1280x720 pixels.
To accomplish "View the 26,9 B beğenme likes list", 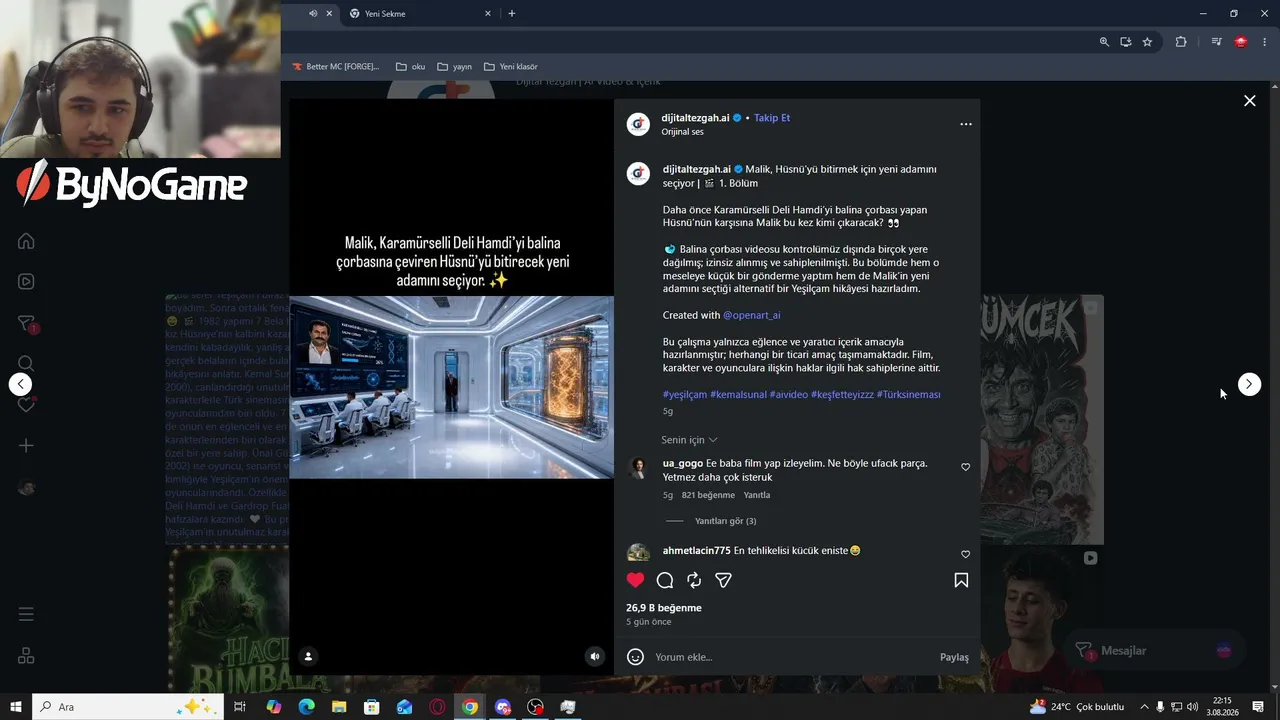I will click(664, 608).
